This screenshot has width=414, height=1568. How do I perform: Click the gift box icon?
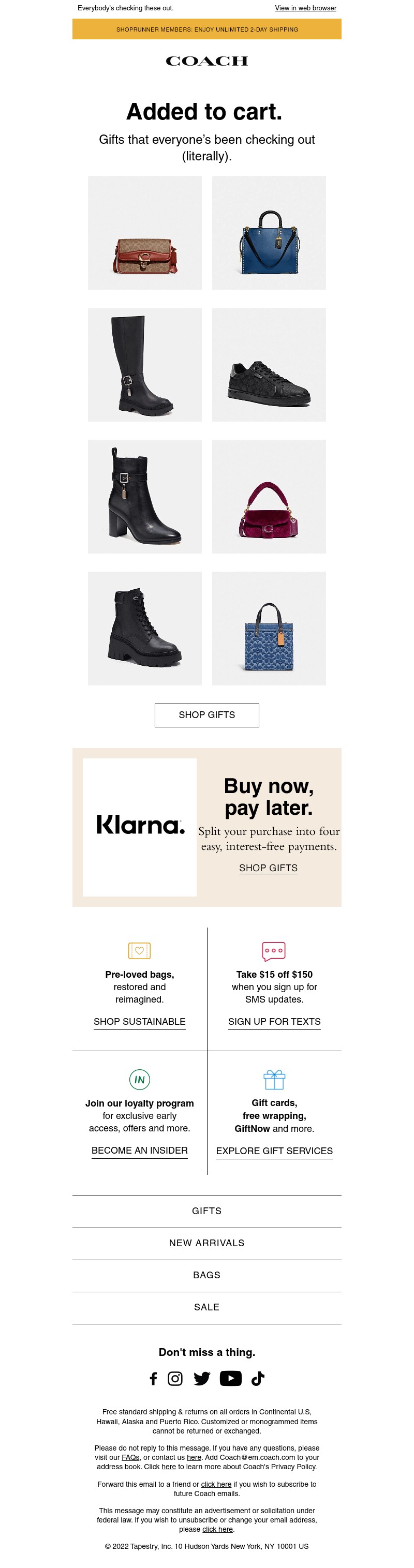(275, 1080)
